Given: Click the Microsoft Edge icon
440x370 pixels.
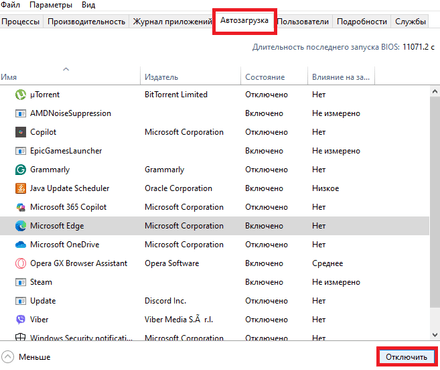Looking at the screenshot, I should (20, 226).
